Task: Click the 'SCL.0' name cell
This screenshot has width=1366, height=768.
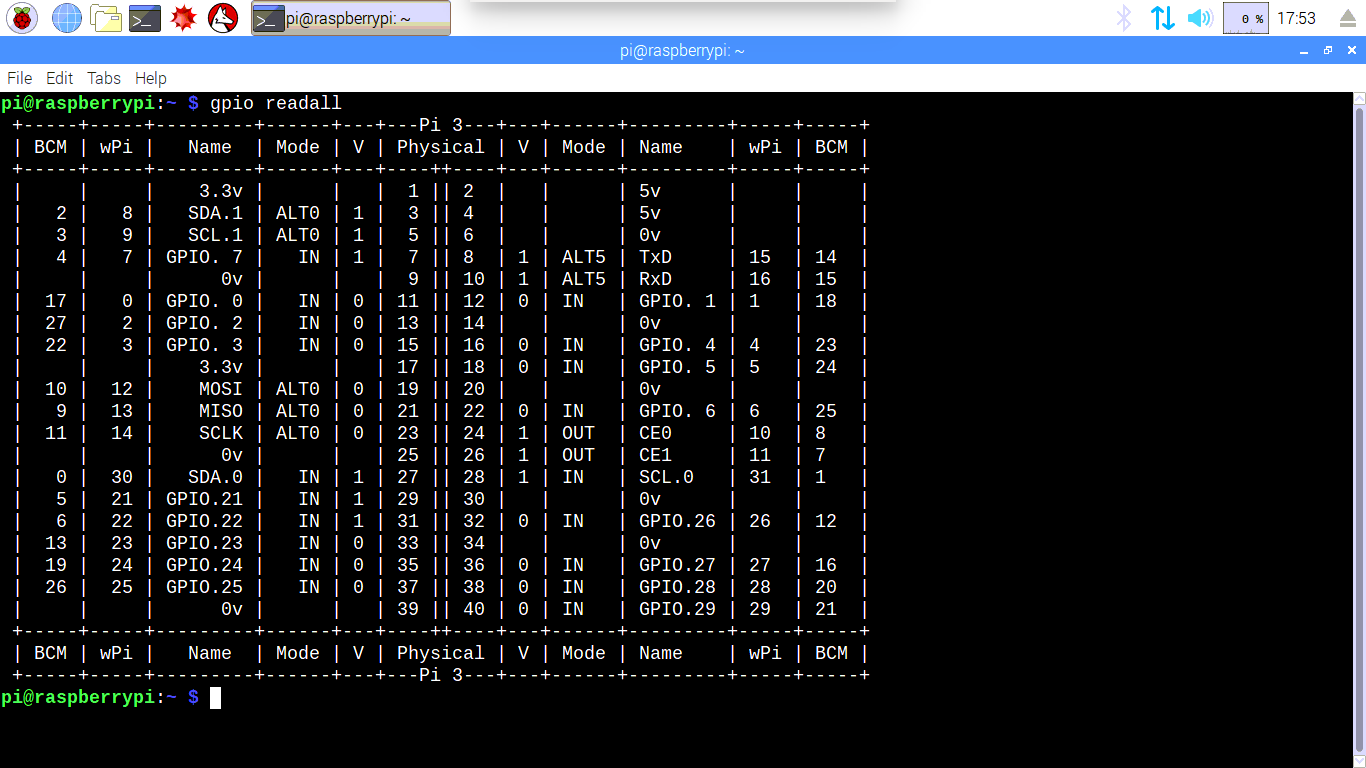Action: pyautogui.click(x=666, y=477)
